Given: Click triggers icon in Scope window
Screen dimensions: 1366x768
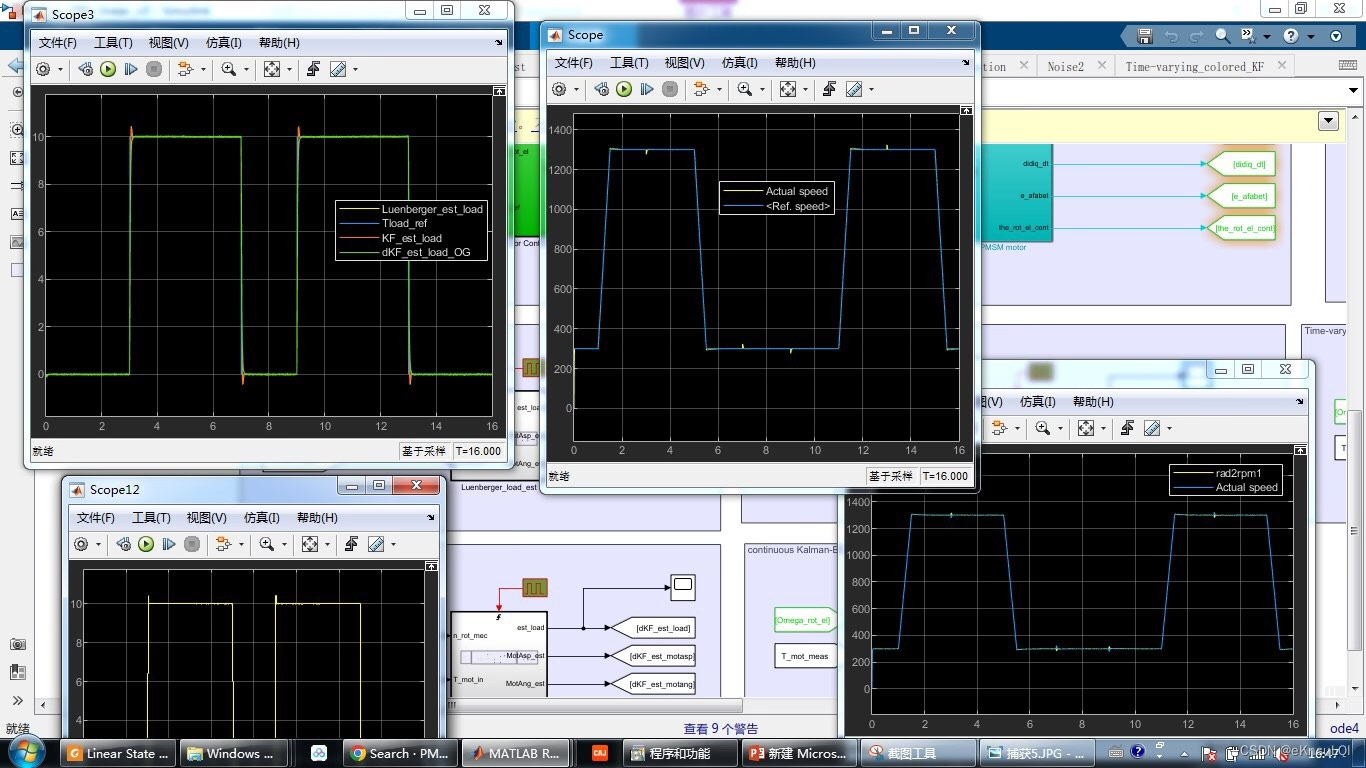Looking at the screenshot, I should click(x=829, y=89).
